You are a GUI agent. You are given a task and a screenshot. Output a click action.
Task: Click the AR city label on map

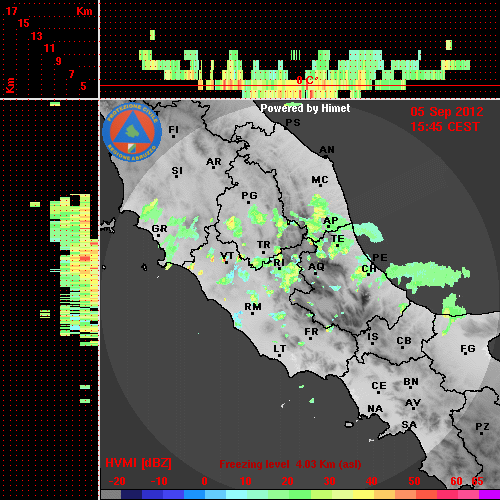pyautogui.click(x=214, y=162)
